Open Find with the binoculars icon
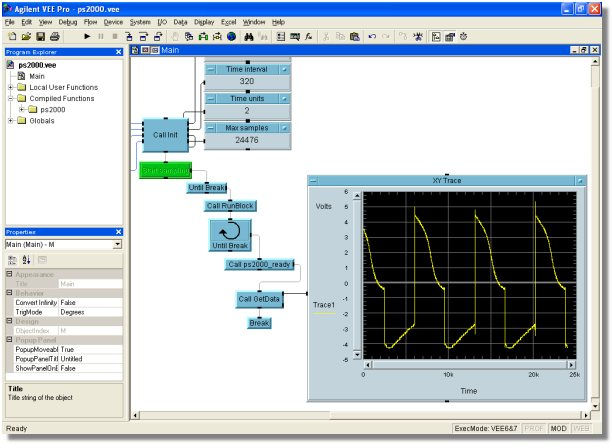612x448 pixels. click(x=249, y=37)
